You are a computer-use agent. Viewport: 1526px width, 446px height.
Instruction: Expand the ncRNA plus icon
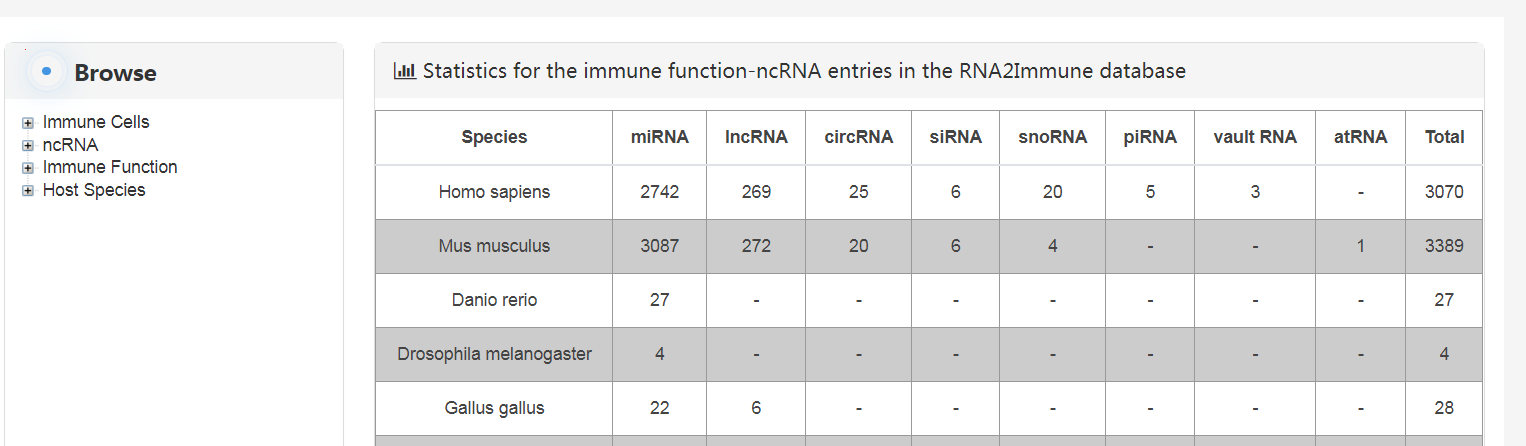coord(28,146)
